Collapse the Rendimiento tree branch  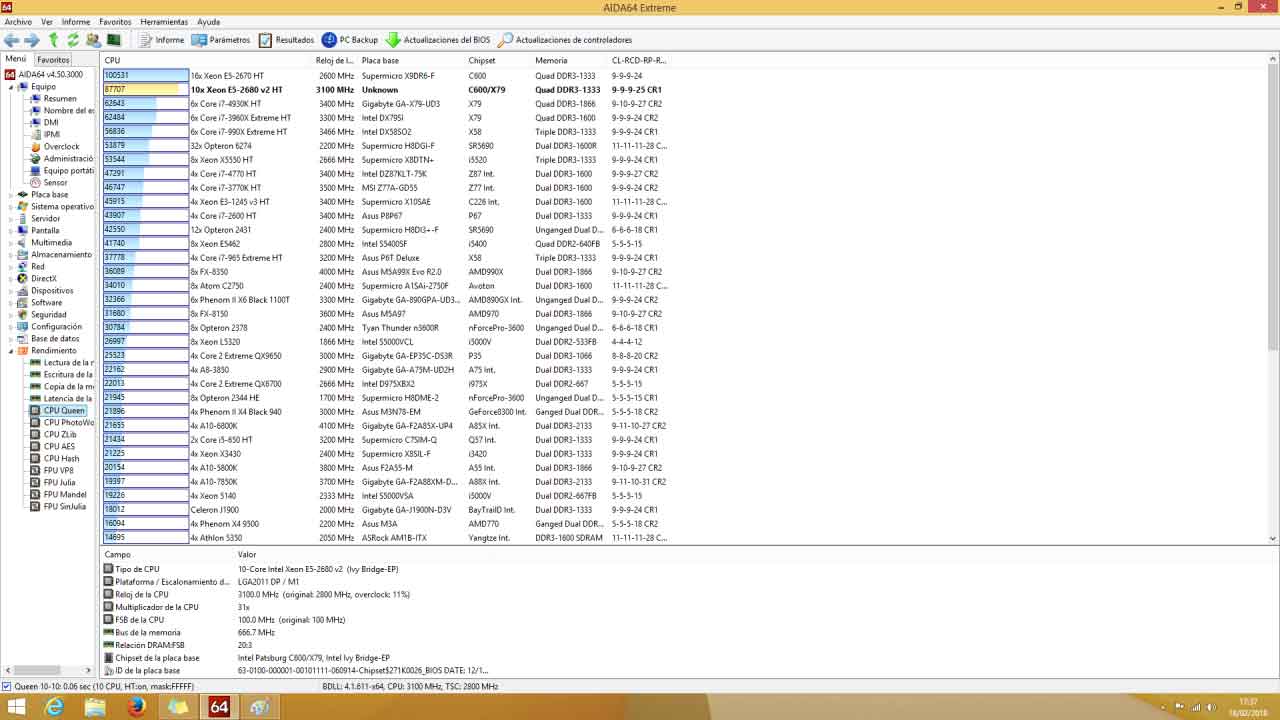[x=12, y=351]
